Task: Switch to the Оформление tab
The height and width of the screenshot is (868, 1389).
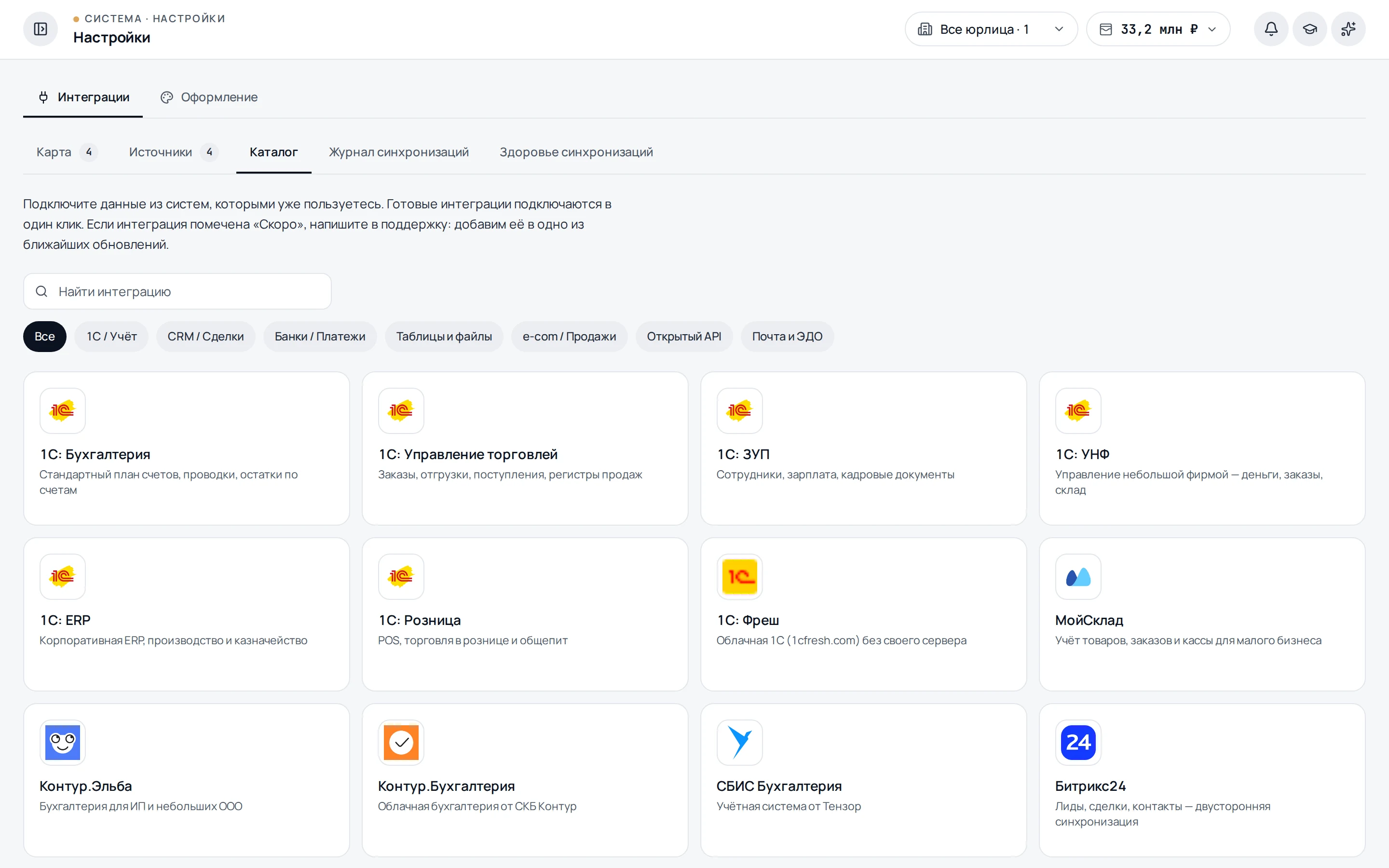Action: pos(208,97)
